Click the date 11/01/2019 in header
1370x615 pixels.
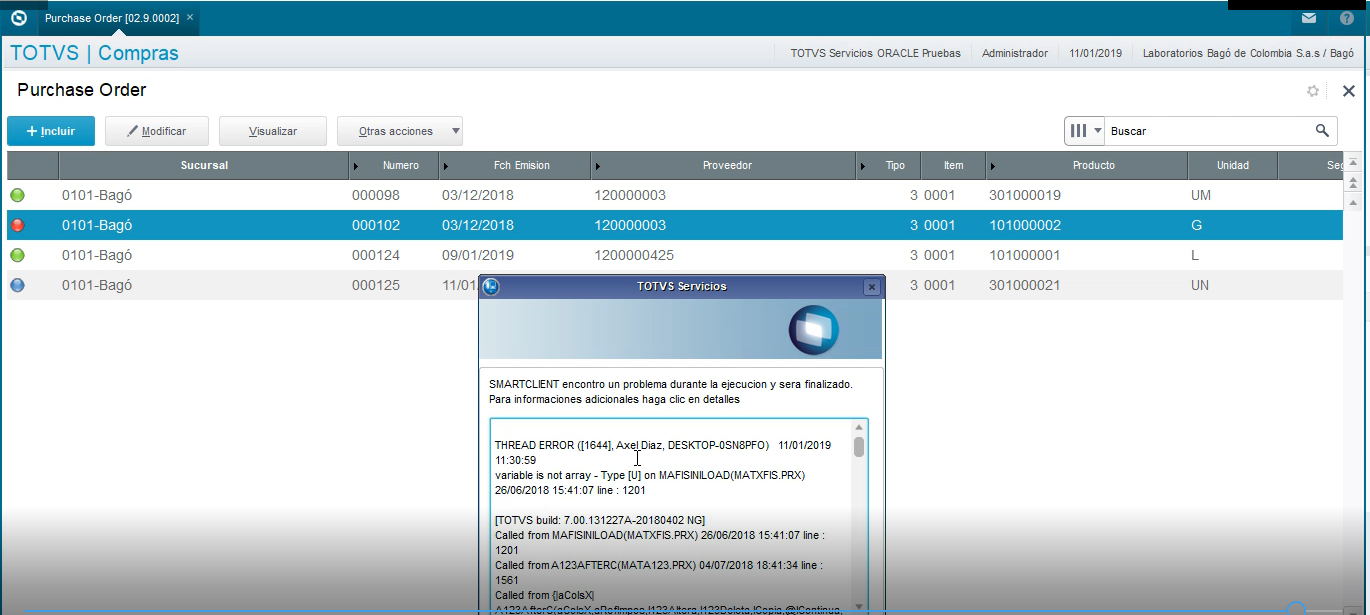tap(1095, 53)
